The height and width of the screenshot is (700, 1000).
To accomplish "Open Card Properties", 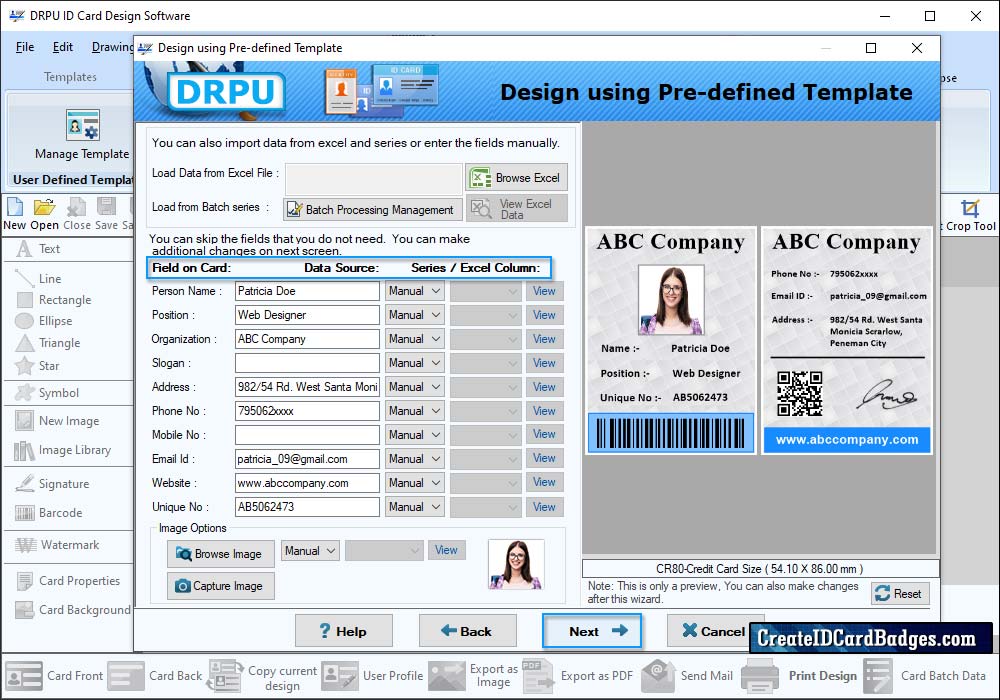I will pos(68,581).
